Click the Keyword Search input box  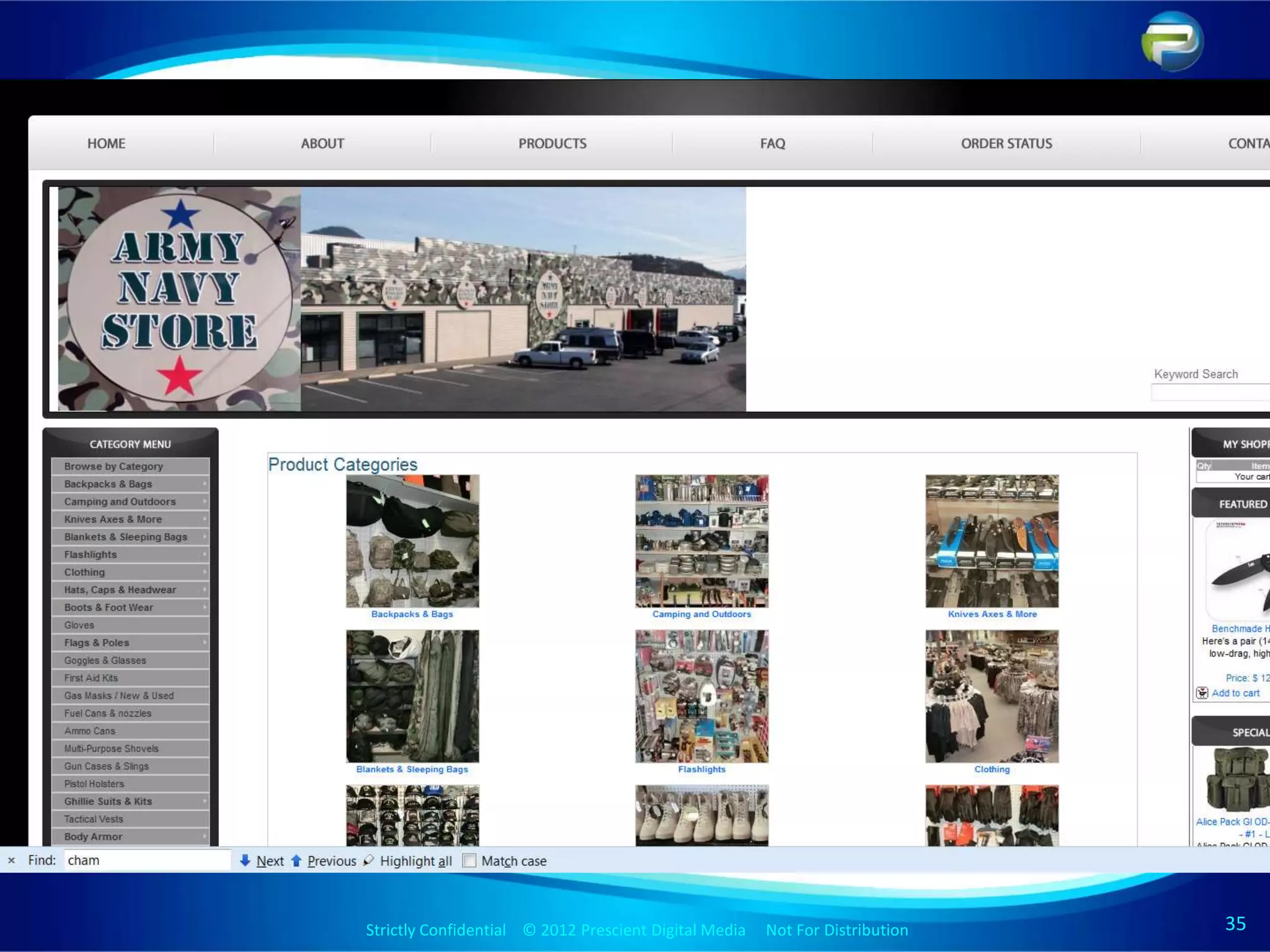1209,392
